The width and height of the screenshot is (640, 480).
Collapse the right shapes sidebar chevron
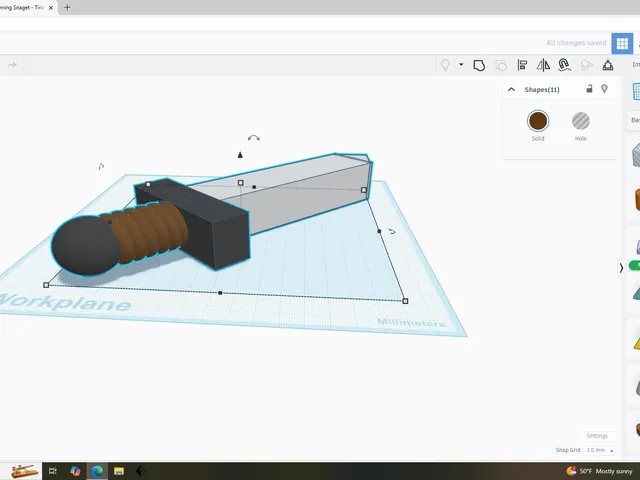(621, 268)
